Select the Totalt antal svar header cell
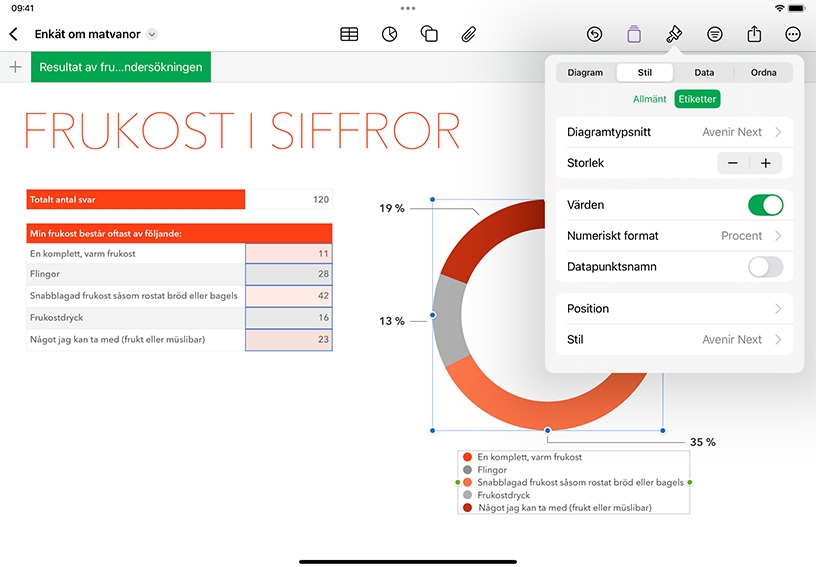 [x=135, y=199]
